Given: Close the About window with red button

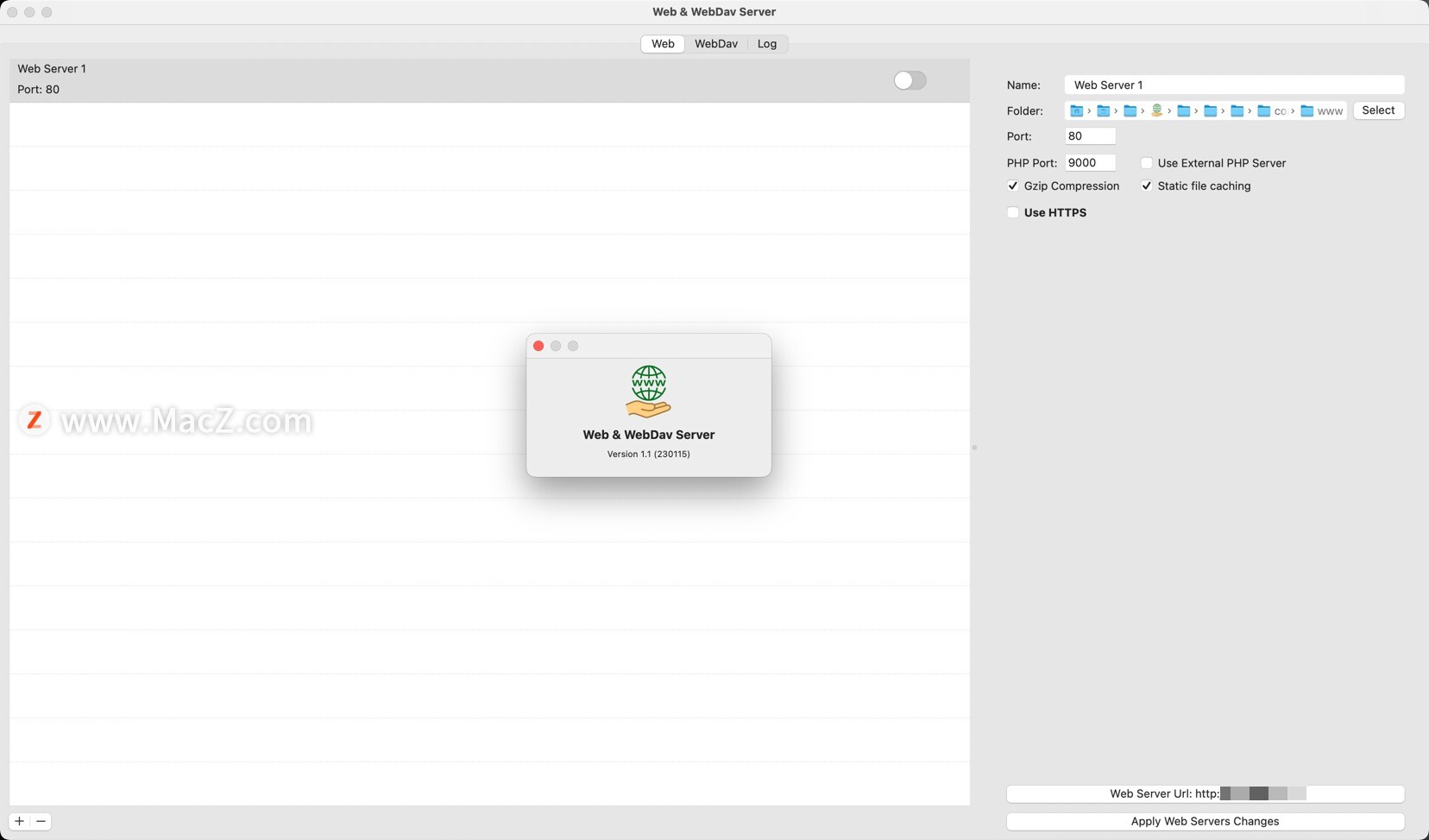Looking at the screenshot, I should click(x=538, y=346).
